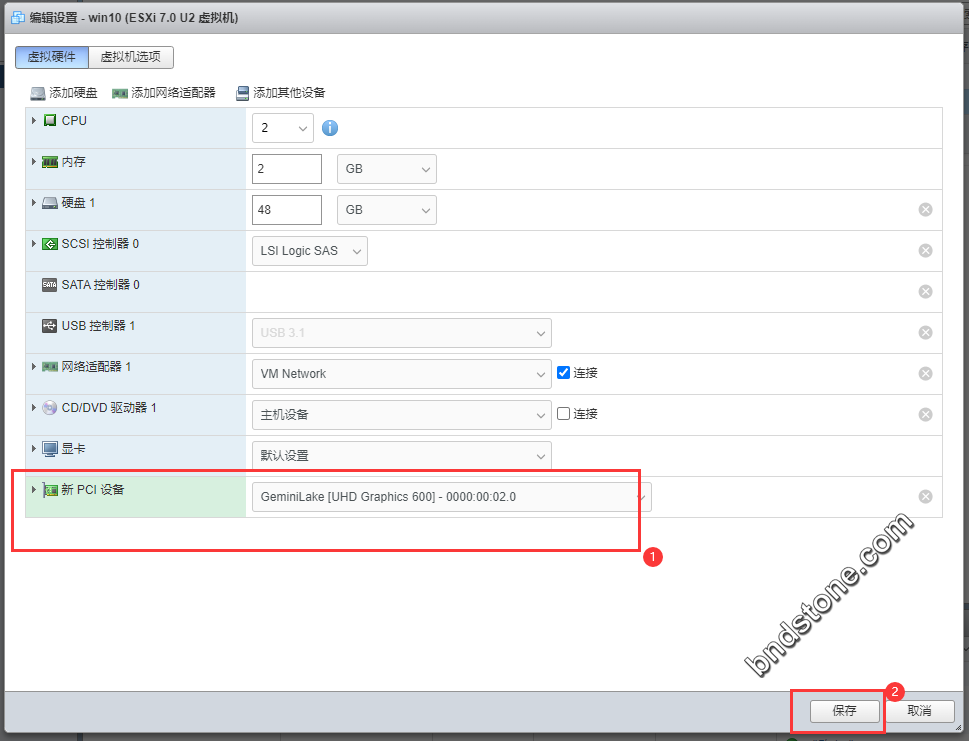Click the SCSI controller icon
Image resolution: width=969 pixels, height=741 pixels.
(x=50, y=244)
